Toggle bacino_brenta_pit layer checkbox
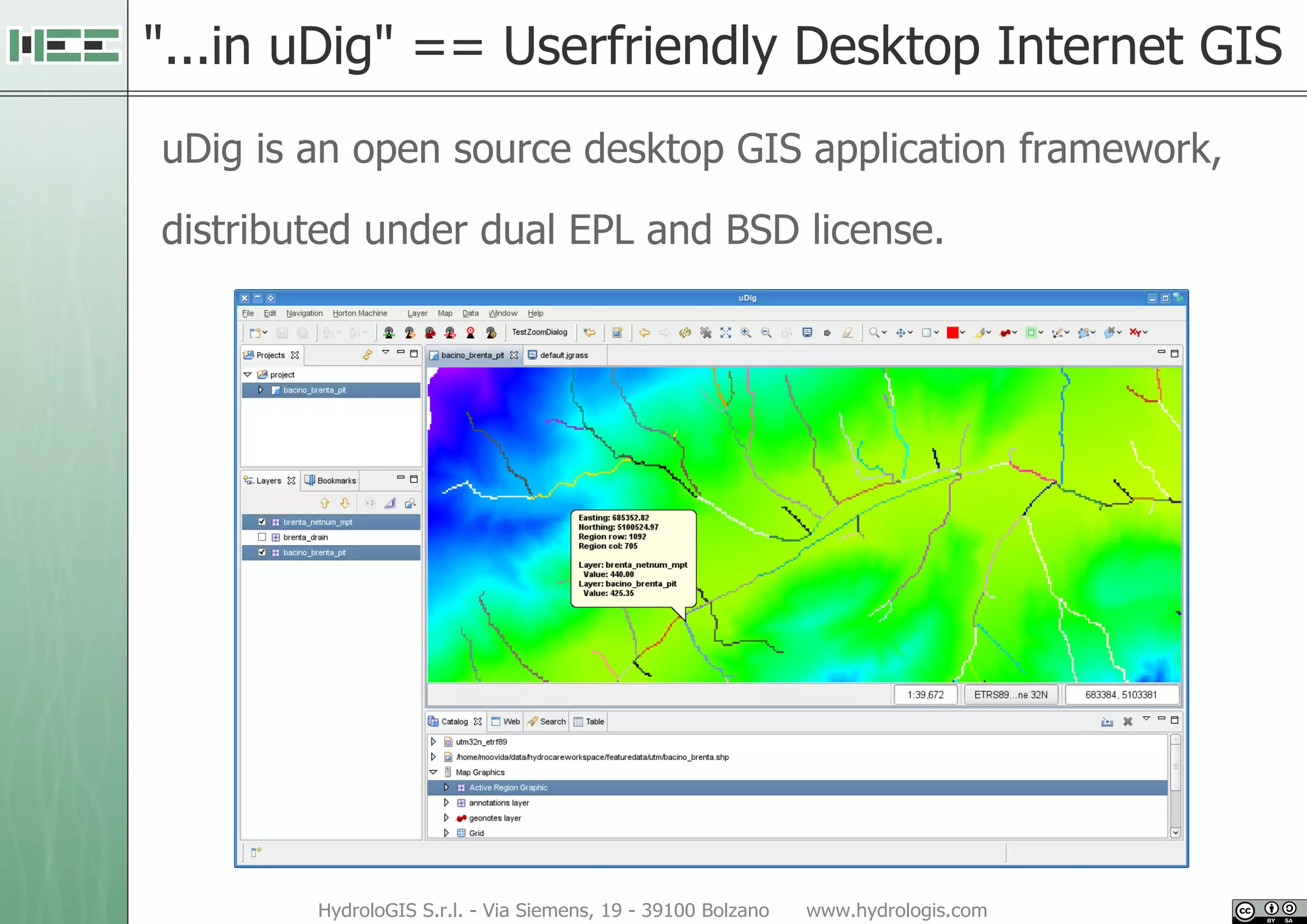 pyautogui.click(x=262, y=552)
